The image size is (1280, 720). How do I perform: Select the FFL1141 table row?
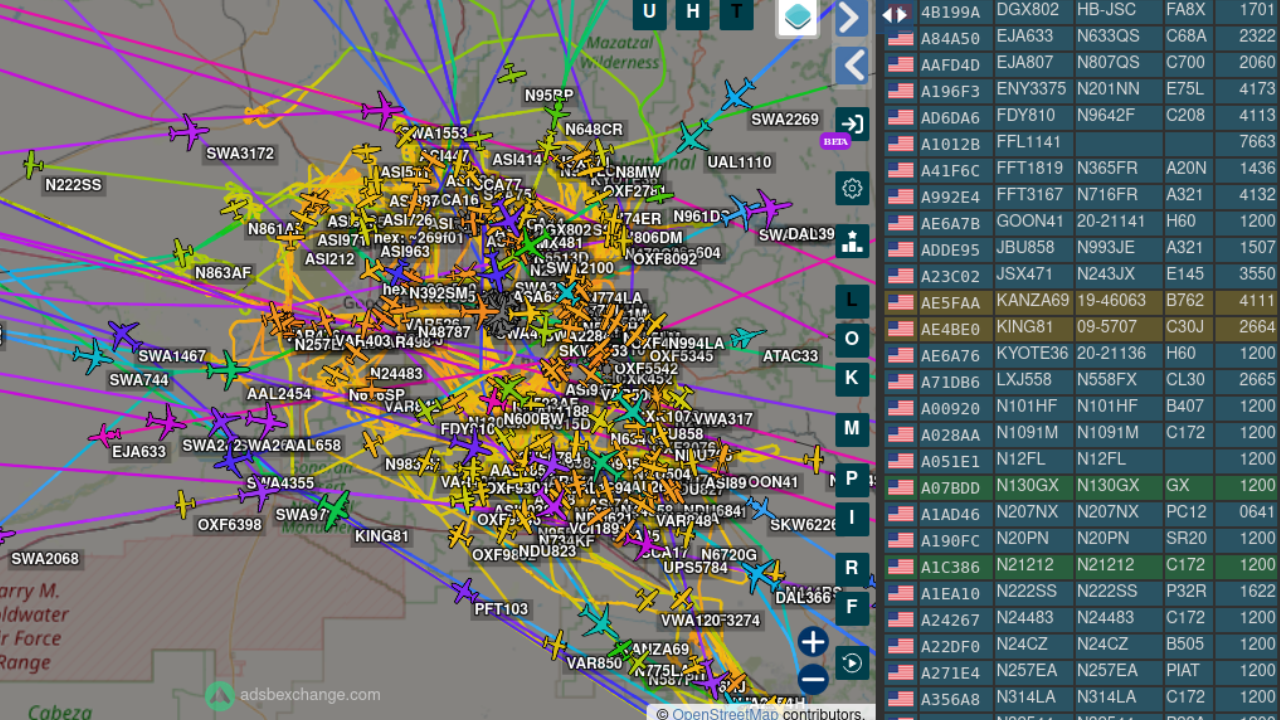point(1082,143)
